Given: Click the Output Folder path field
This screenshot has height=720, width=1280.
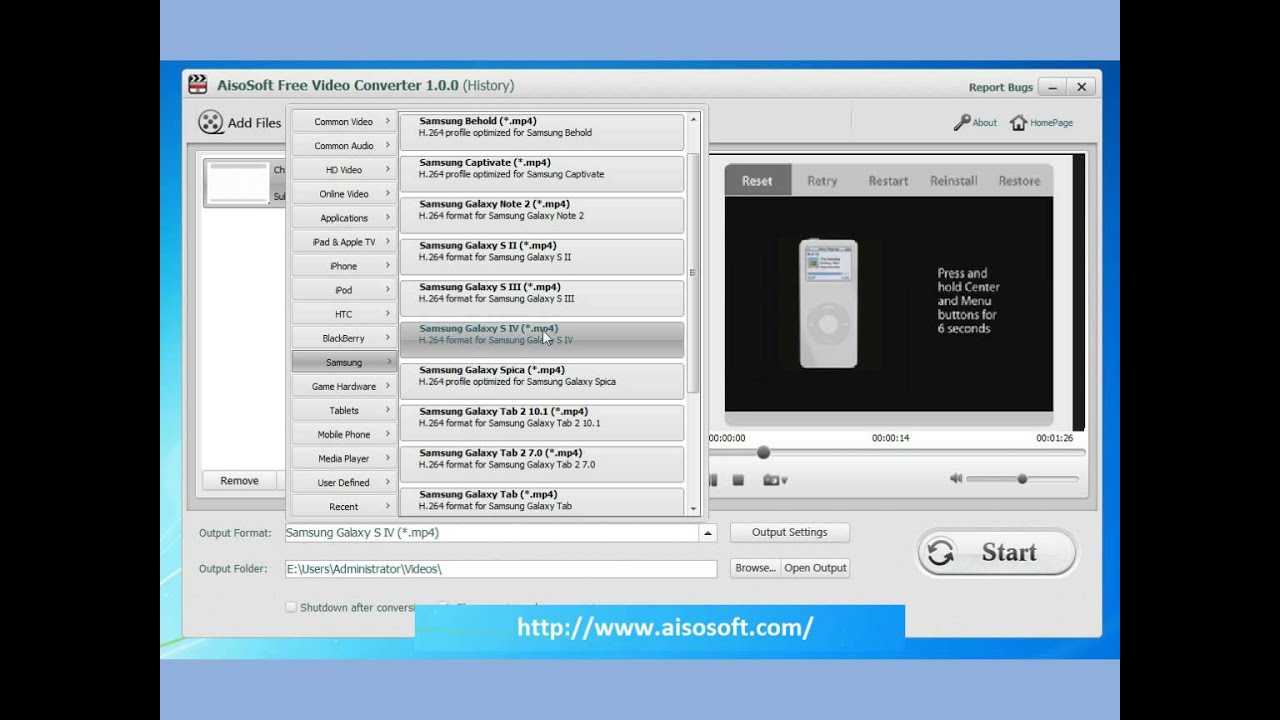Looking at the screenshot, I should coord(501,568).
